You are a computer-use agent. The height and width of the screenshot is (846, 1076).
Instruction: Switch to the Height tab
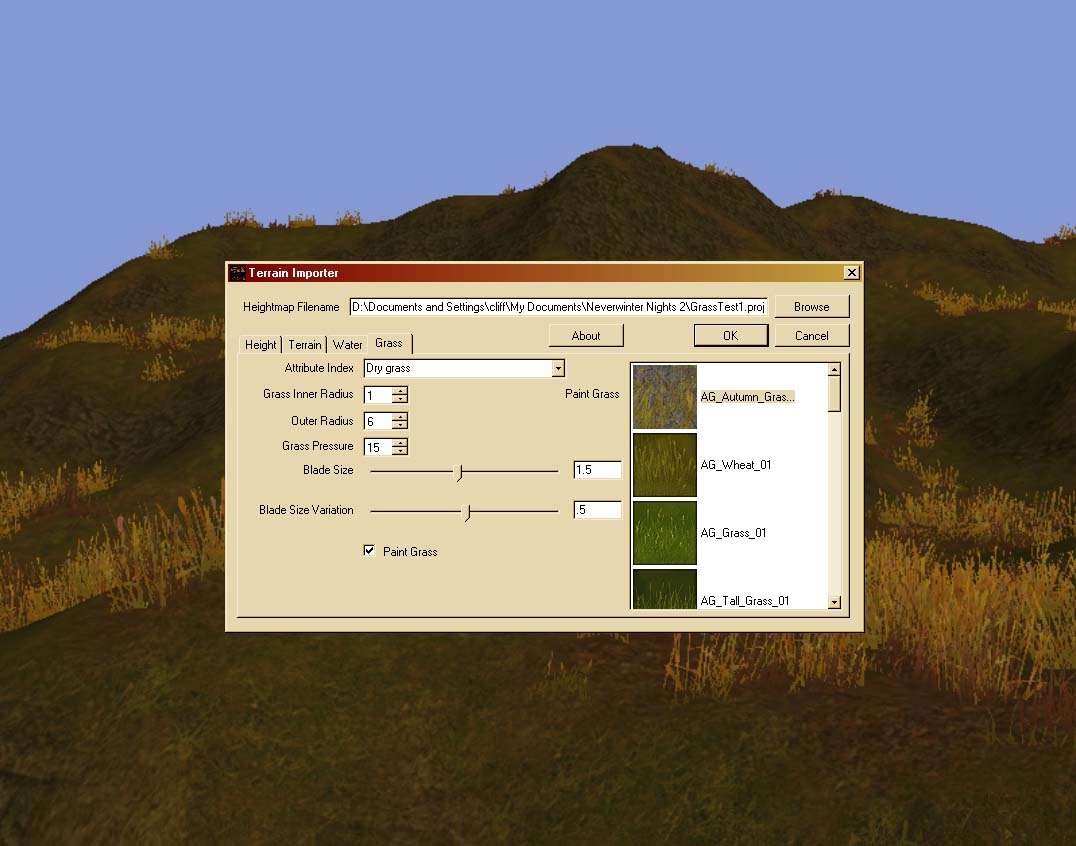pos(260,345)
